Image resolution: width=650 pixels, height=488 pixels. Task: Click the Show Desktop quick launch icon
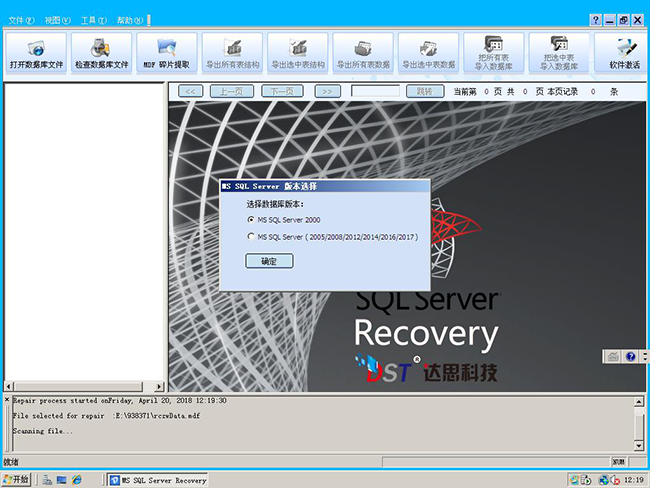point(62,480)
